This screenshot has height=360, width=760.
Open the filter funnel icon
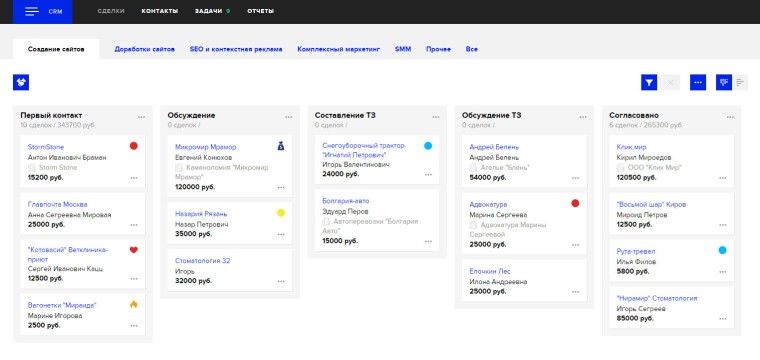click(x=649, y=82)
